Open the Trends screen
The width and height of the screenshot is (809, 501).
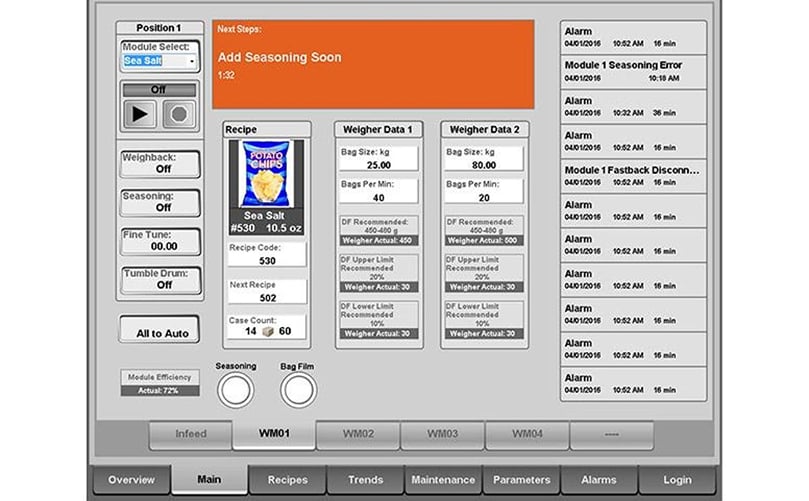click(365, 480)
